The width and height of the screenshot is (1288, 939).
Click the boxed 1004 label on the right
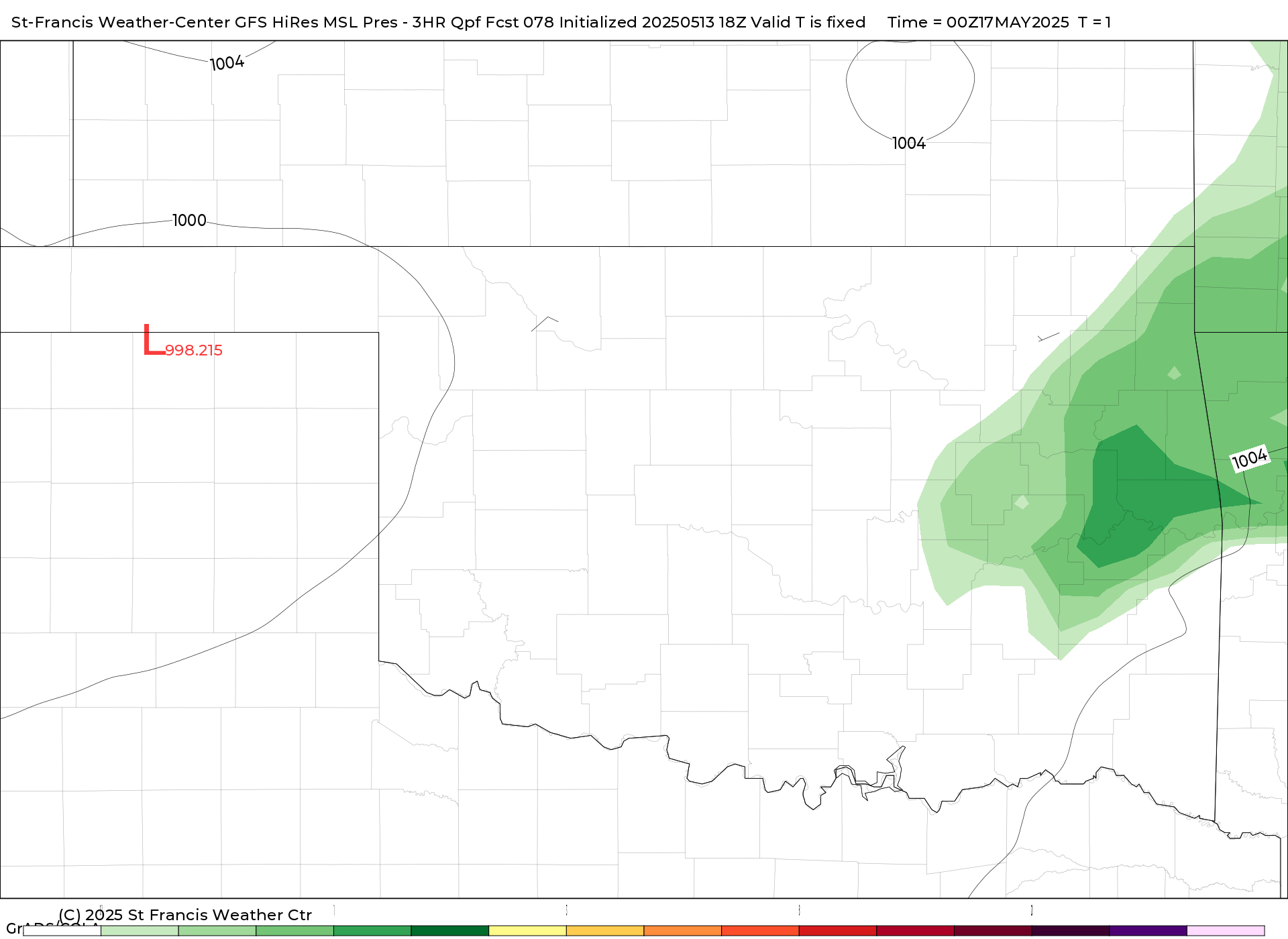1250,459
